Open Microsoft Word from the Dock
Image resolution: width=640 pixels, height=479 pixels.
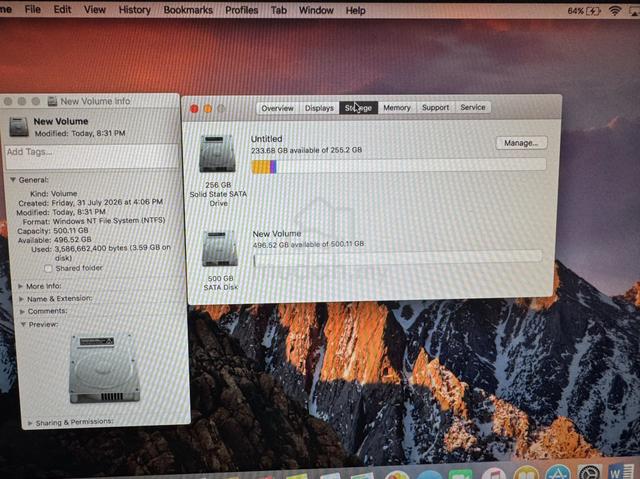(x=620, y=471)
